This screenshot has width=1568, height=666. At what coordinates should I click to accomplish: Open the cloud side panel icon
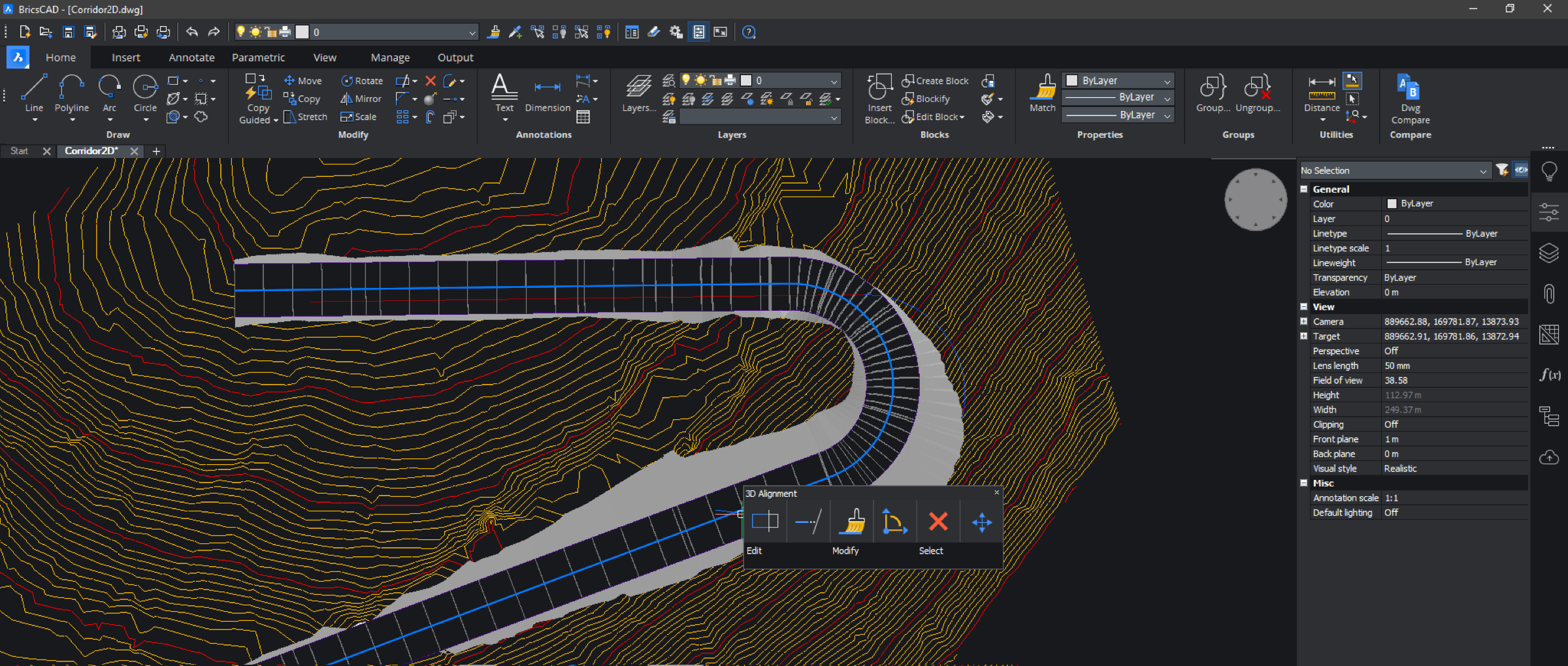pyautogui.click(x=1549, y=457)
